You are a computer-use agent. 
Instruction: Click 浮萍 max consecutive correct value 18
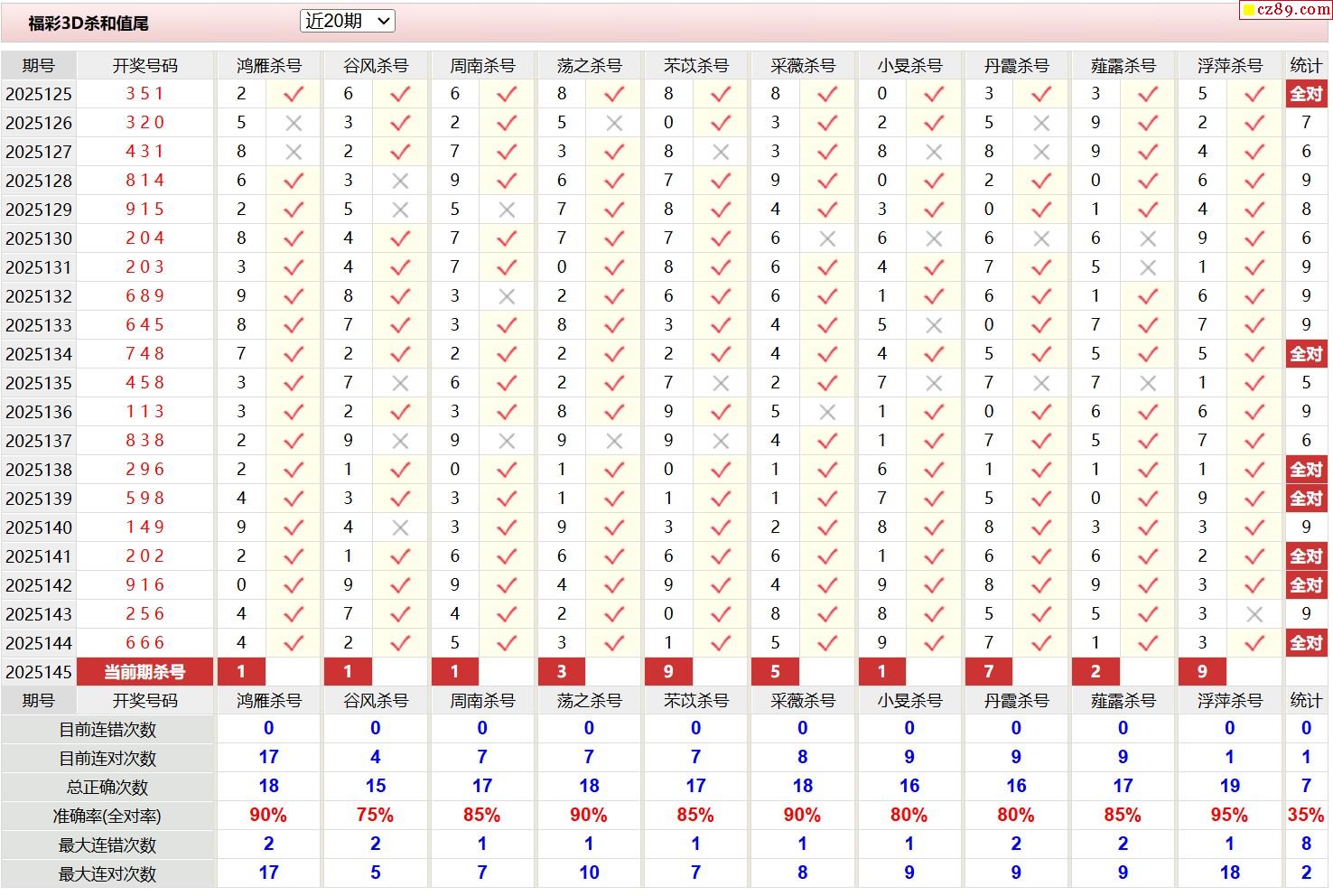point(1229,873)
